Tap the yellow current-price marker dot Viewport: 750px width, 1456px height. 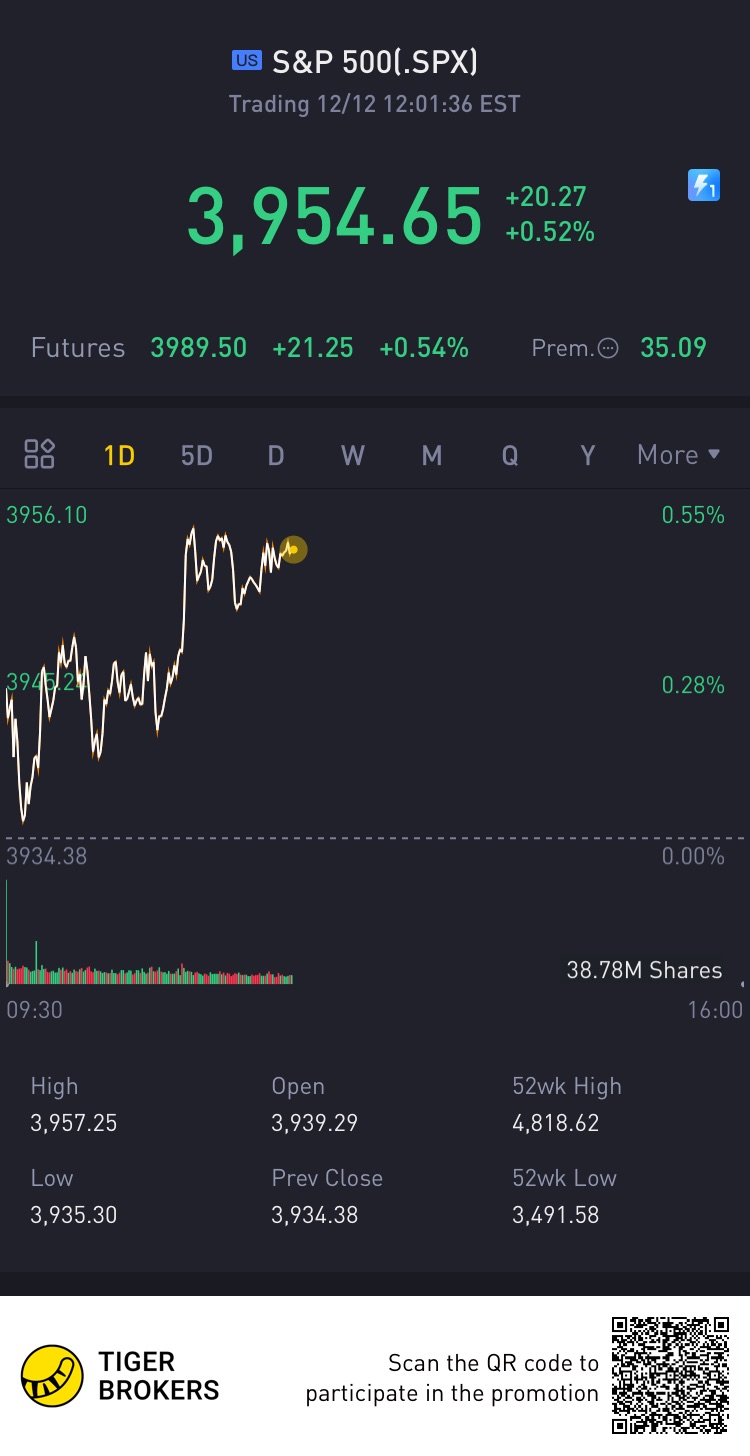point(293,549)
